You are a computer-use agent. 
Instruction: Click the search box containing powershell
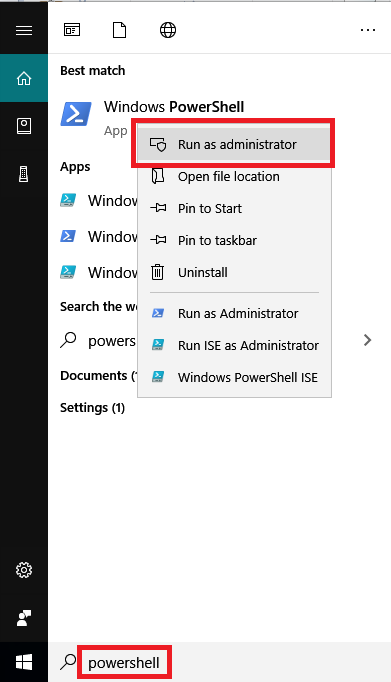pos(124,663)
